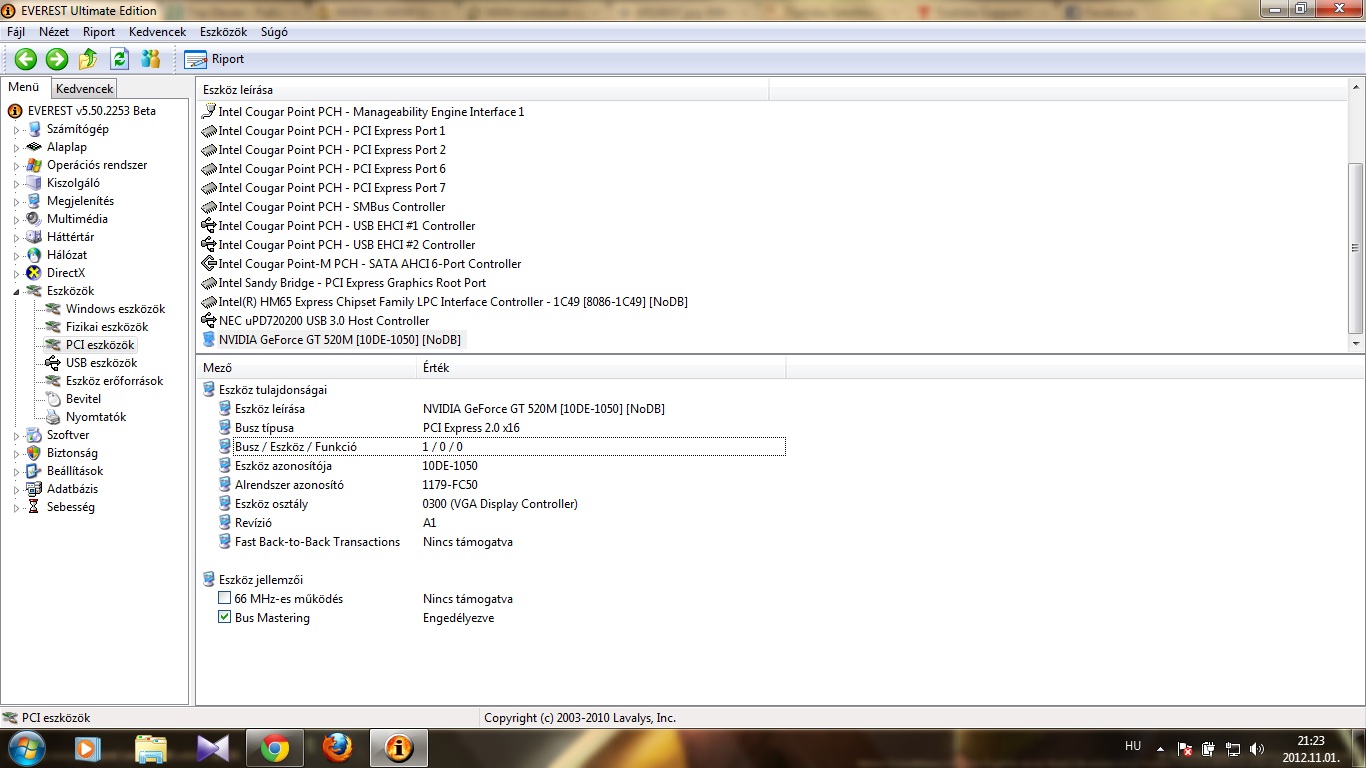Open the Riport toolbar button
Image resolution: width=1366 pixels, height=768 pixels.
[x=214, y=59]
